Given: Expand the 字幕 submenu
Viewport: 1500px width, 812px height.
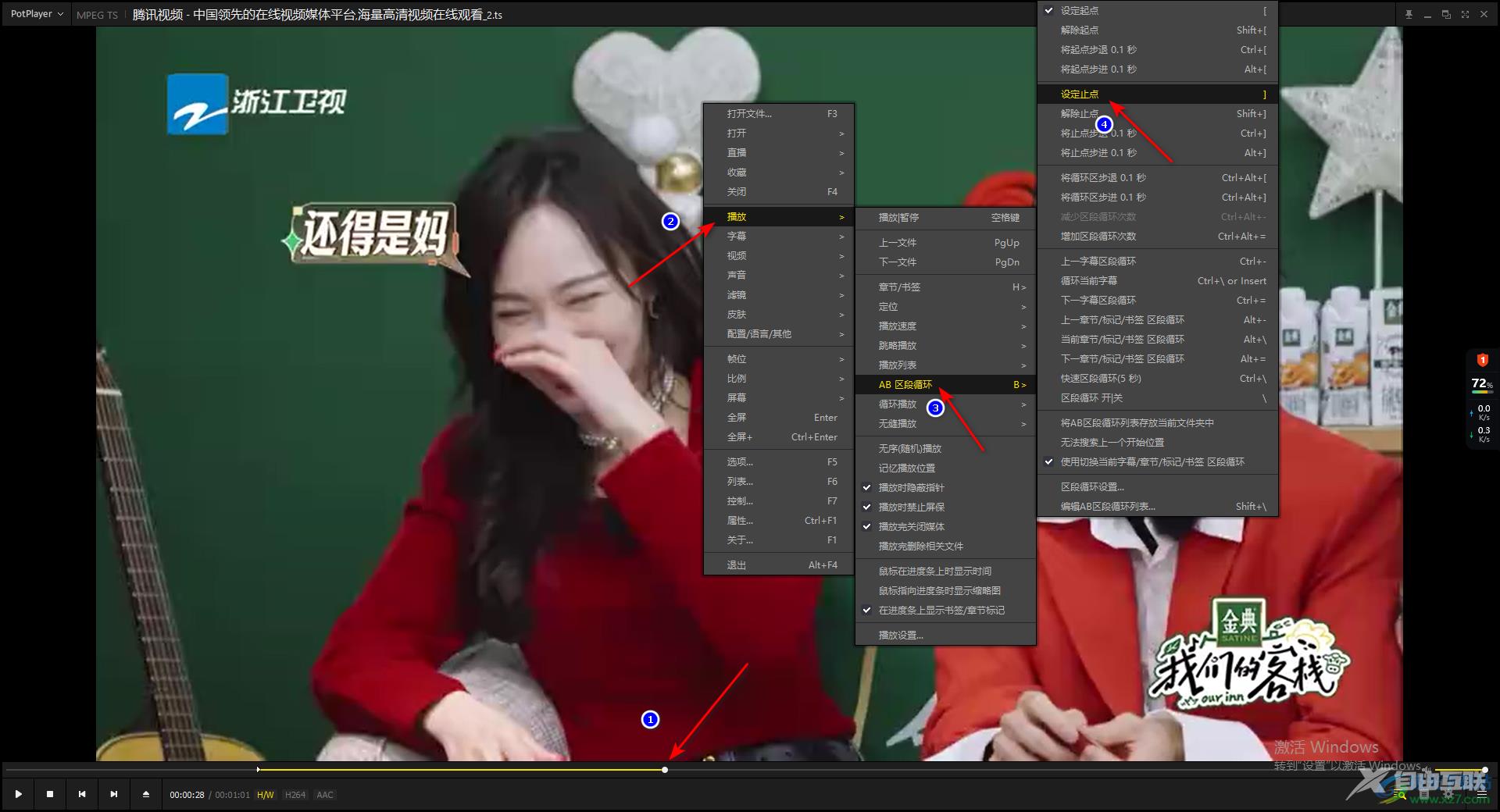Looking at the screenshot, I should [779, 236].
